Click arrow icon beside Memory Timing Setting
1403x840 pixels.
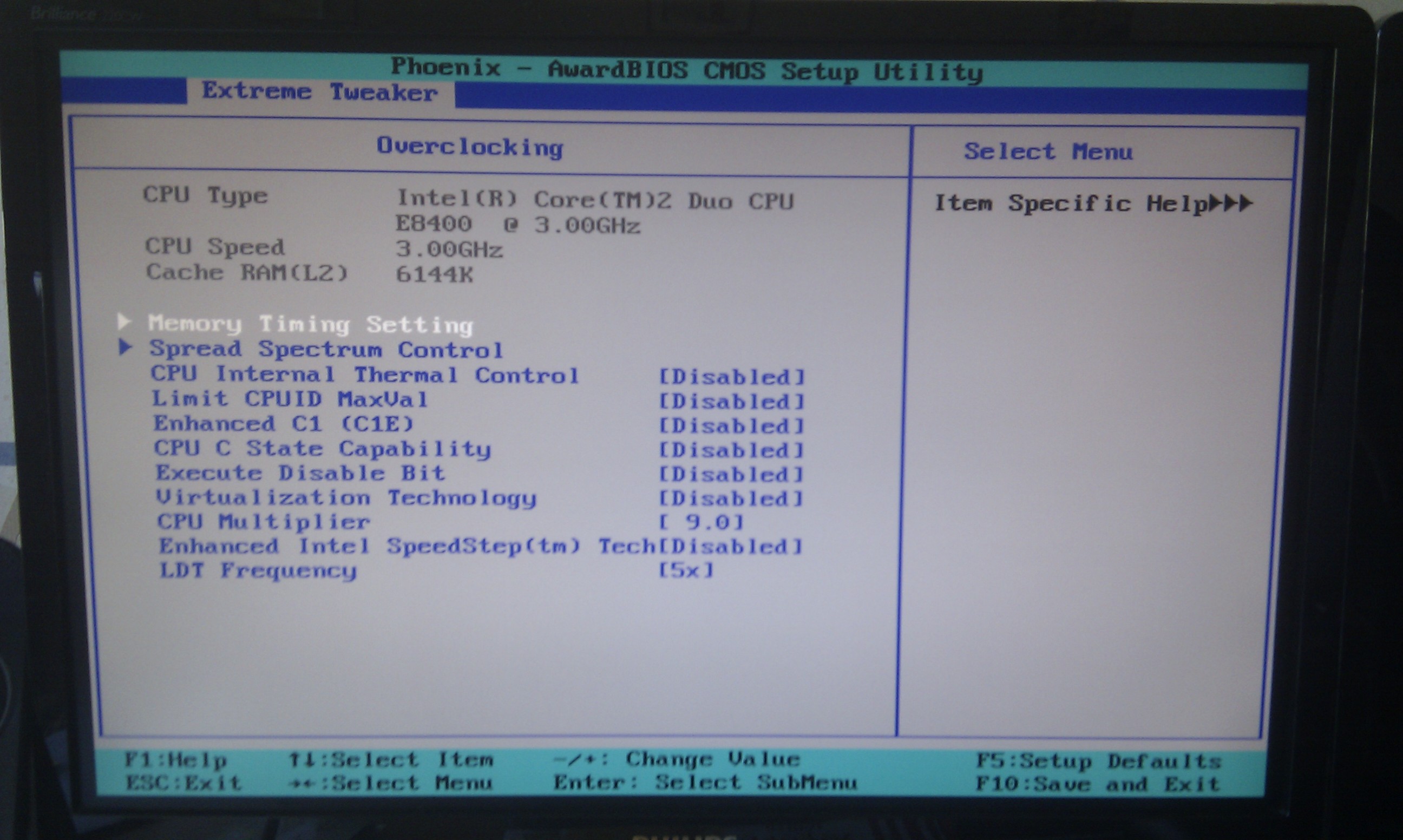point(124,321)
